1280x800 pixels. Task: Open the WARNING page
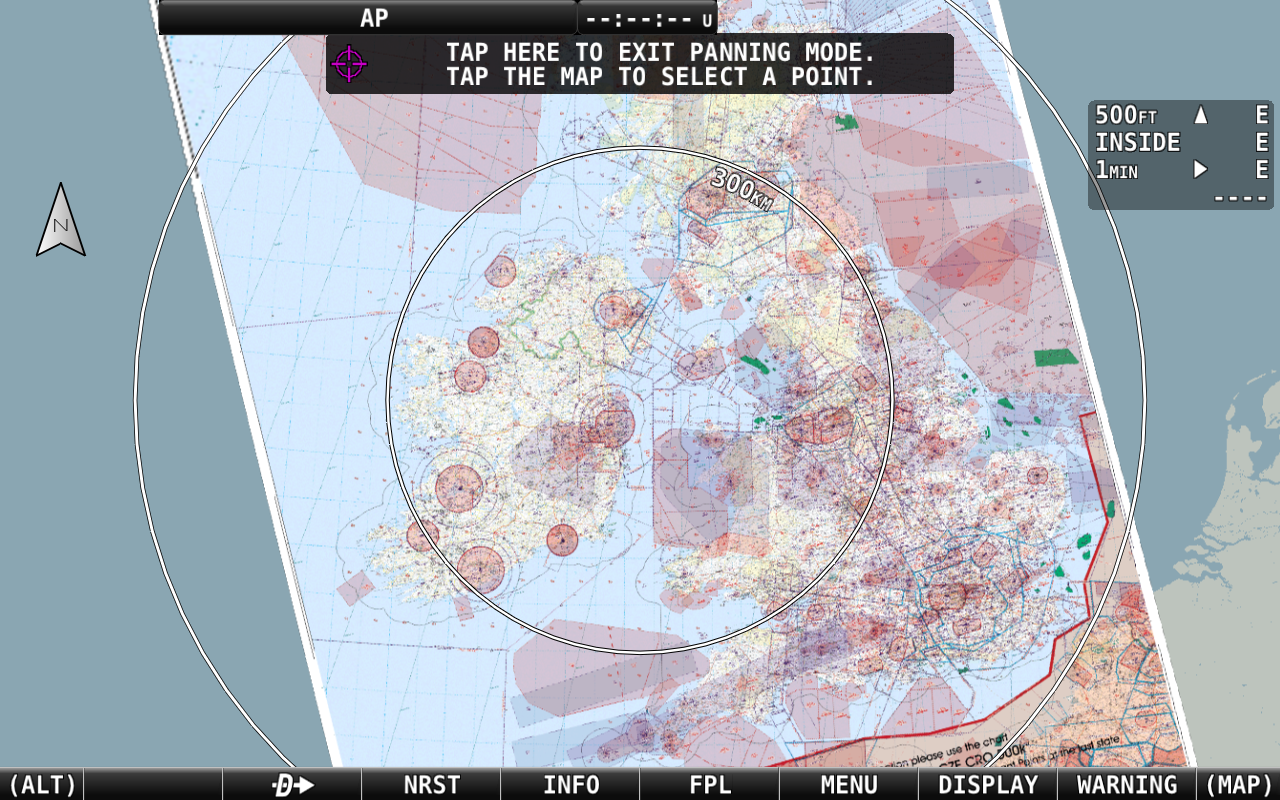(x=1126, y=785)
